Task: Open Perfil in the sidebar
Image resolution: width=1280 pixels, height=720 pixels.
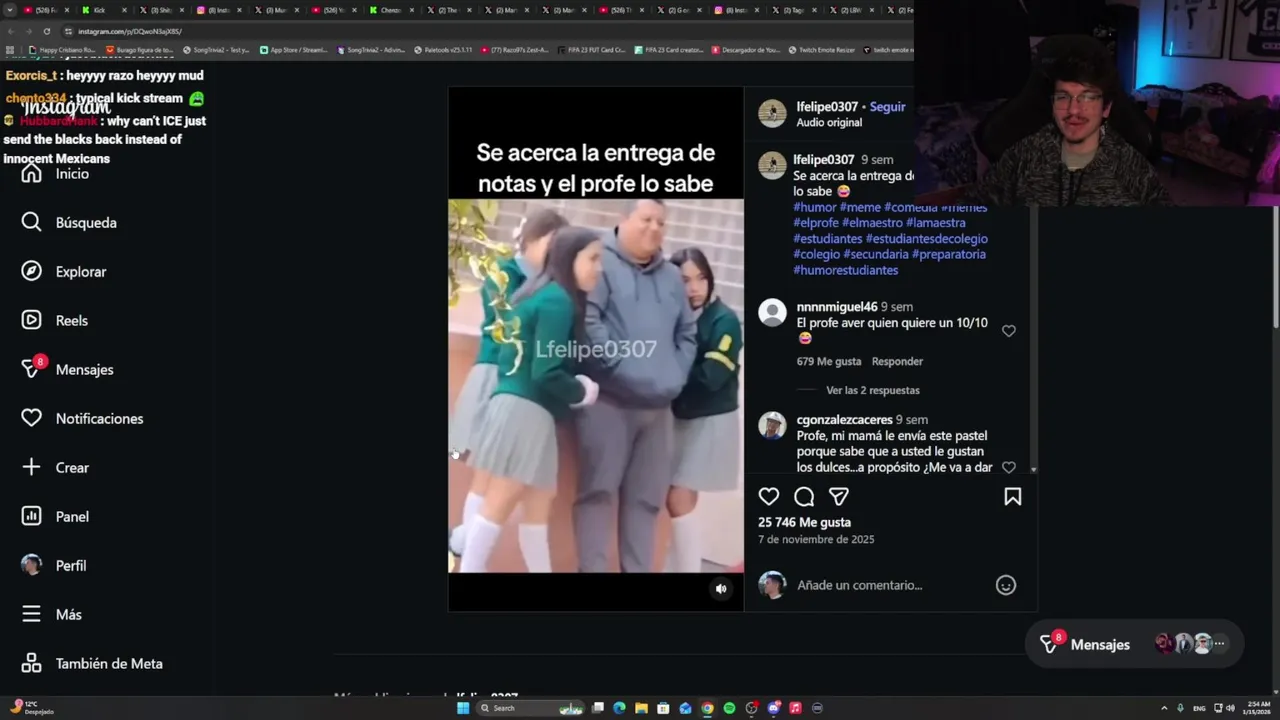Action: click(54, 565)
